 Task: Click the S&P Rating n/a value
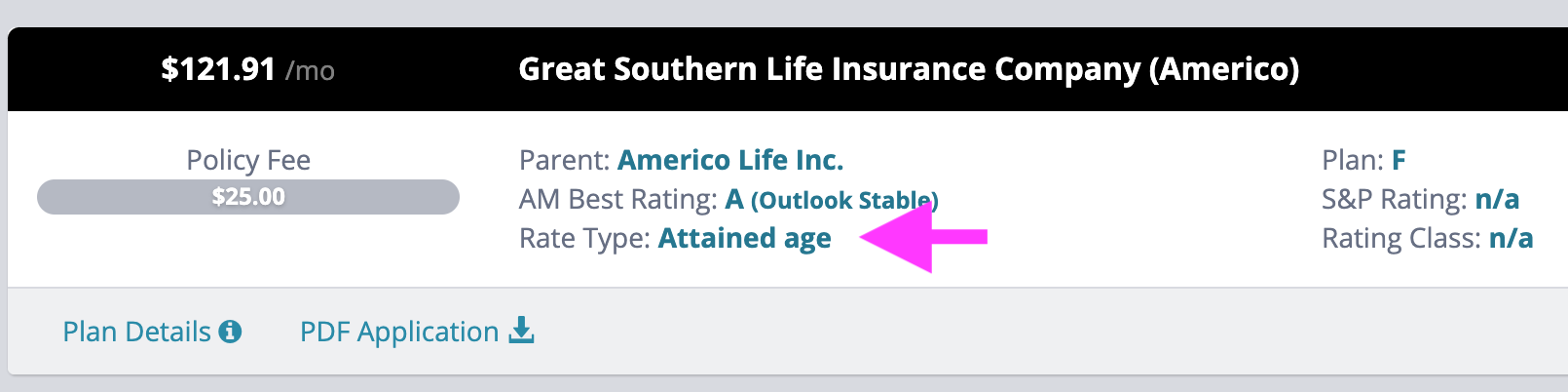(1497, 199)
